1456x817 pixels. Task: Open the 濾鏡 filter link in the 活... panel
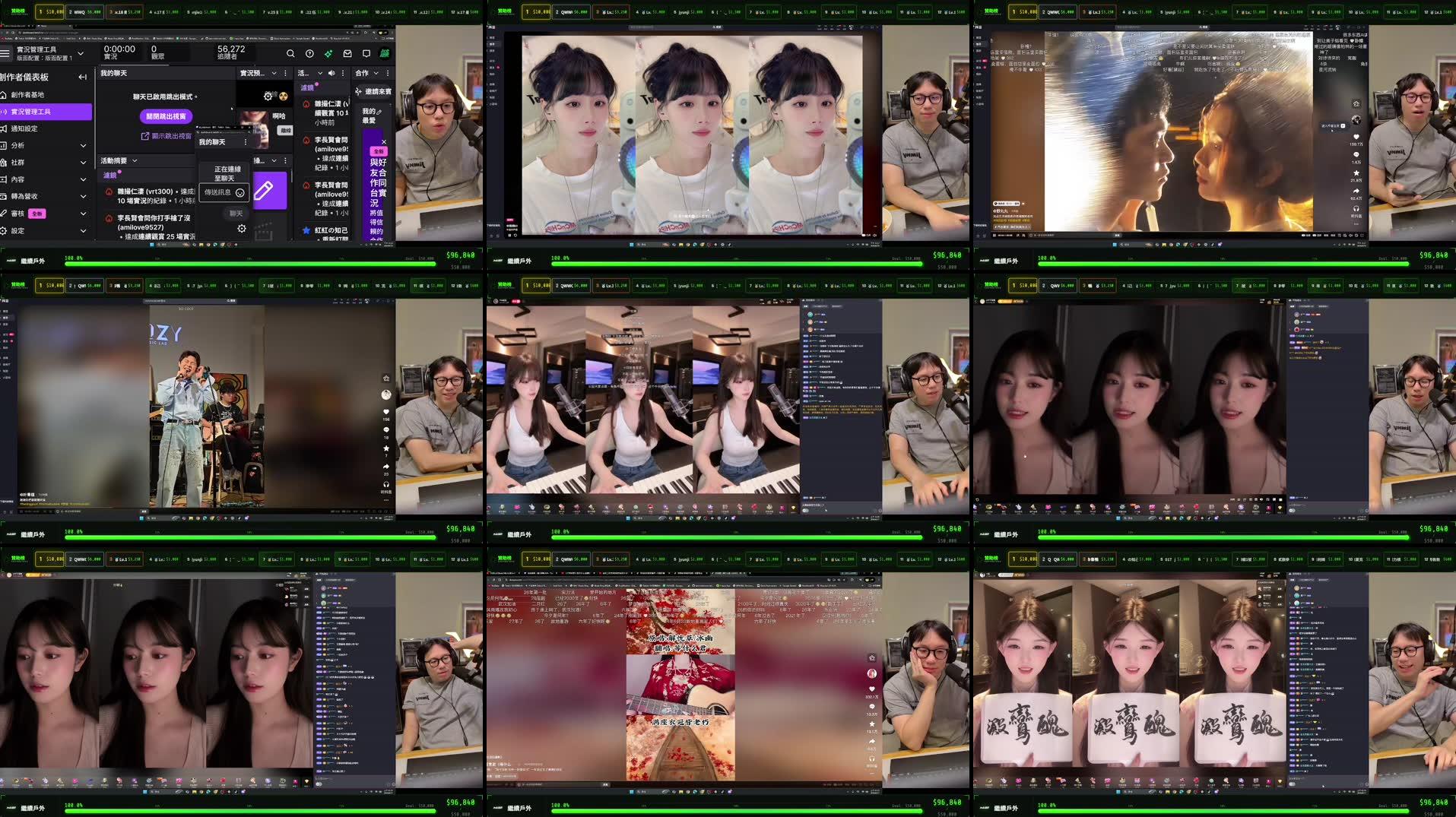[307, 88]
